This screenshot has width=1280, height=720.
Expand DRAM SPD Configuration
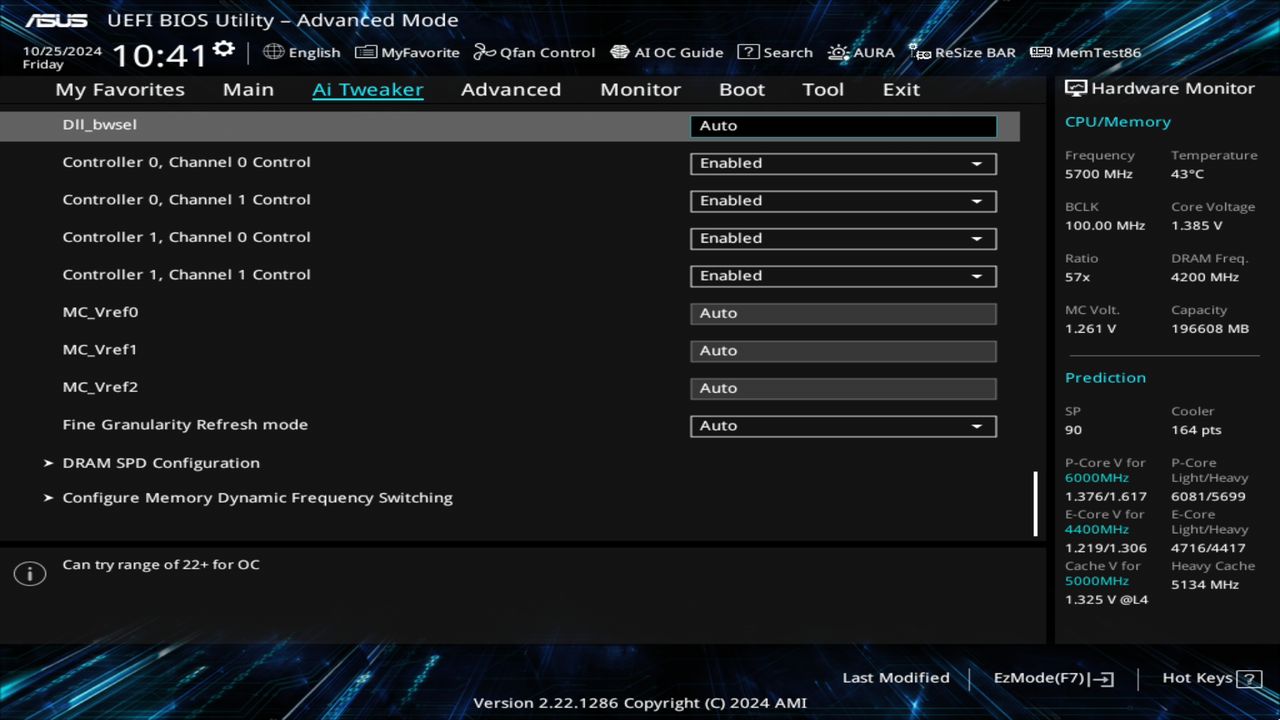[160, 462]
